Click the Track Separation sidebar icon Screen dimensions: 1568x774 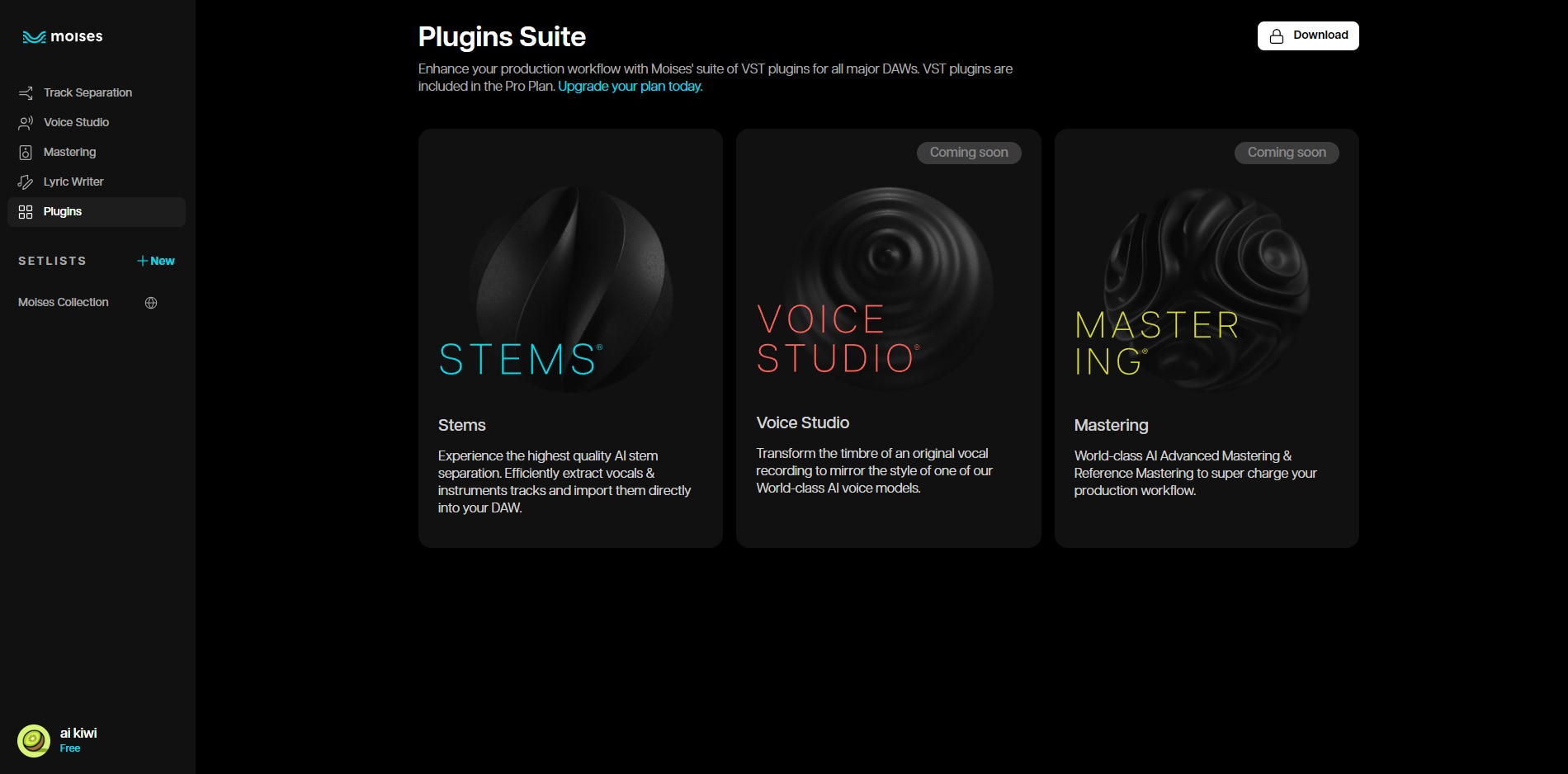(26, 92)
